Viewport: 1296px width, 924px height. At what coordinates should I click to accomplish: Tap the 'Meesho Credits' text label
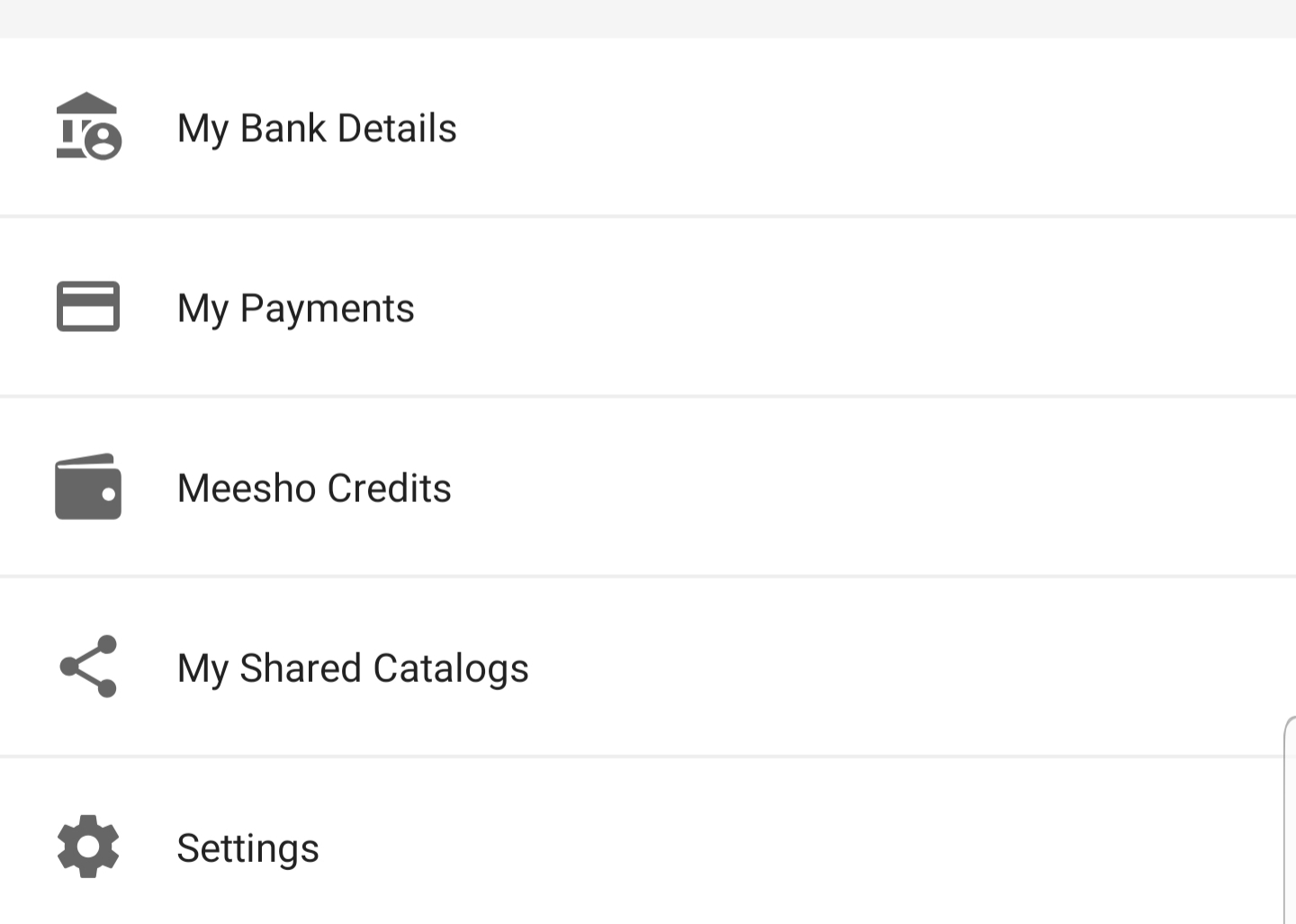[314, 489]
